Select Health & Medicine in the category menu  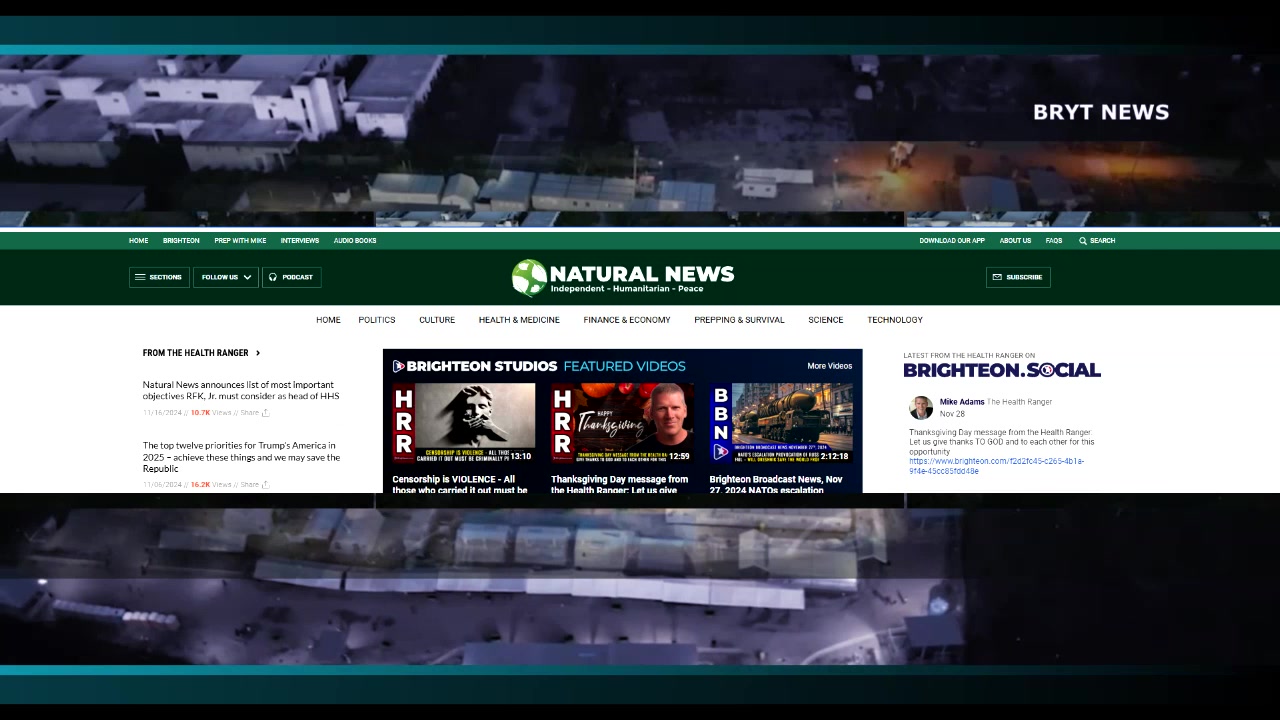(519, 320)
